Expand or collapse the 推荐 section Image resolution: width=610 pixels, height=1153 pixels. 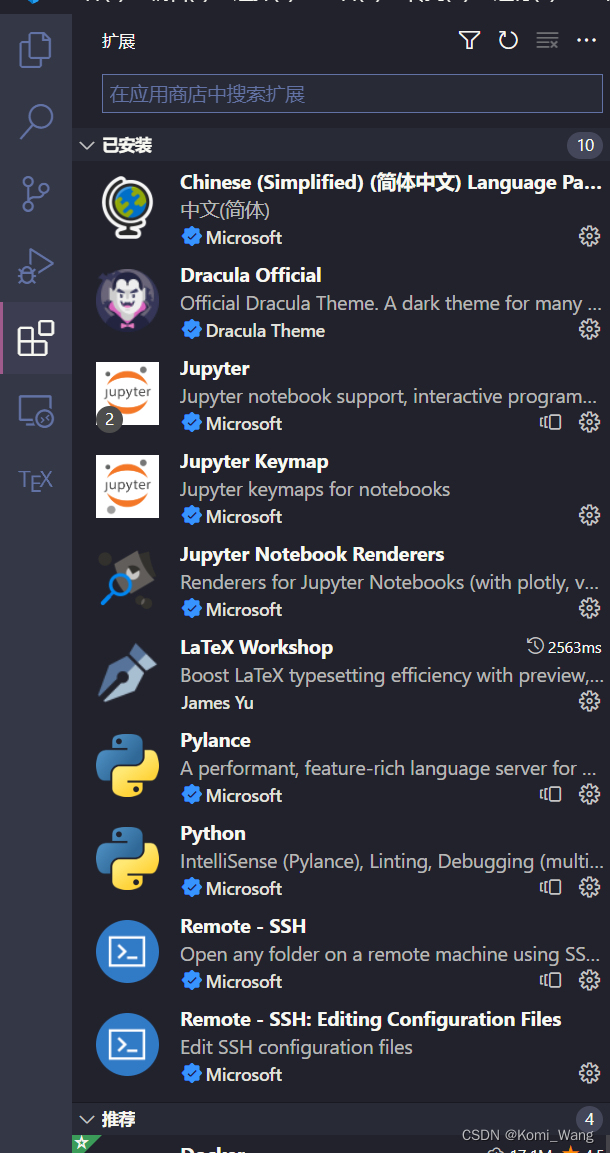87,1119
